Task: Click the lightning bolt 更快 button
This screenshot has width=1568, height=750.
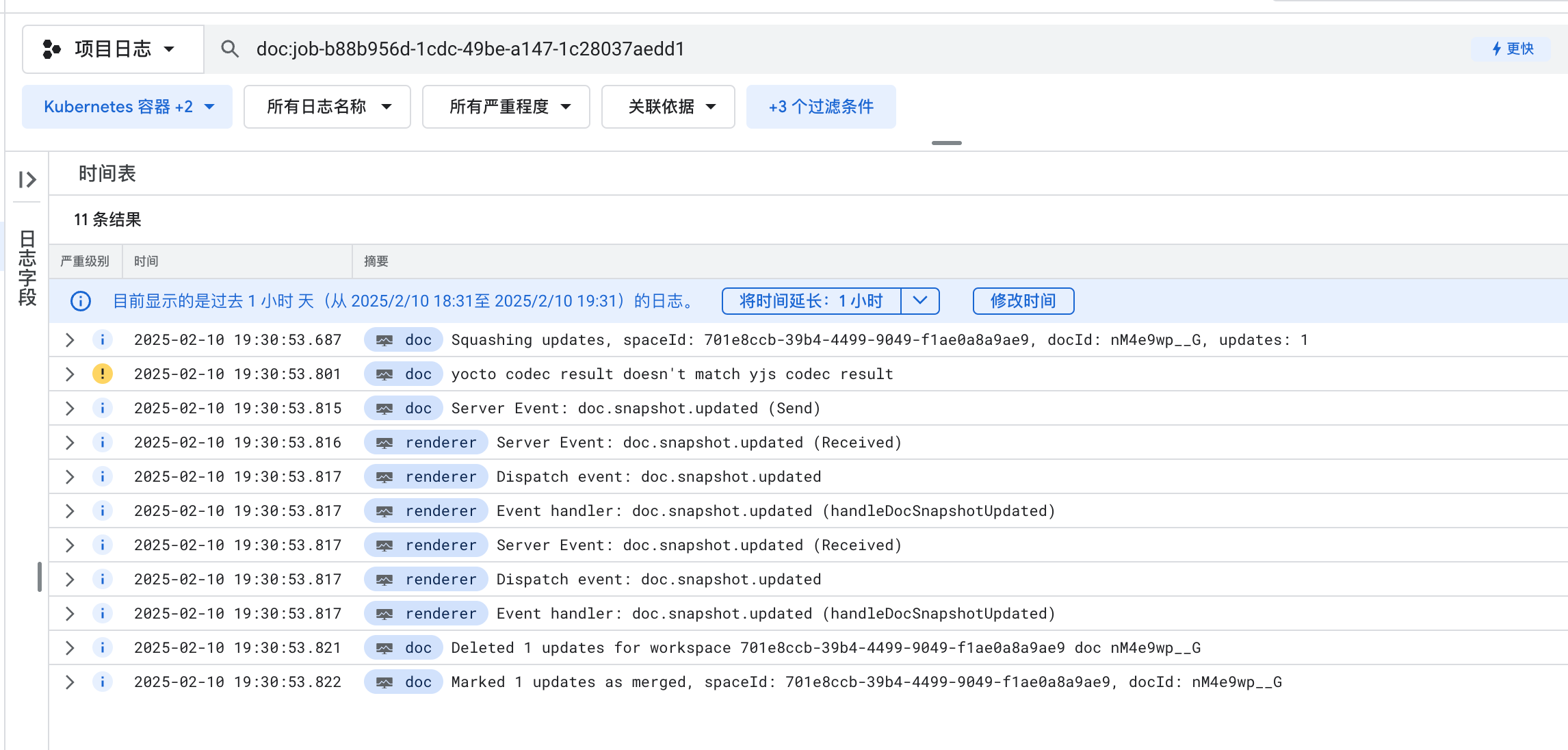Action: coord(1512,49)
